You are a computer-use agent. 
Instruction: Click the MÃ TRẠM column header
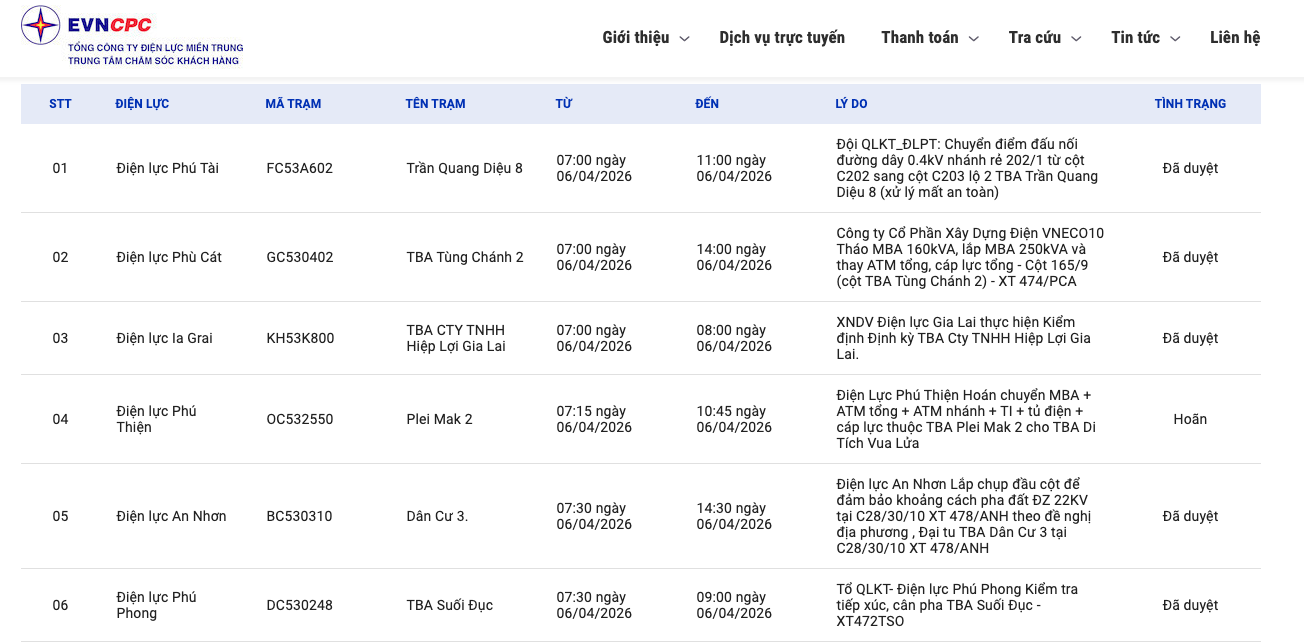(x=293, y=104)
